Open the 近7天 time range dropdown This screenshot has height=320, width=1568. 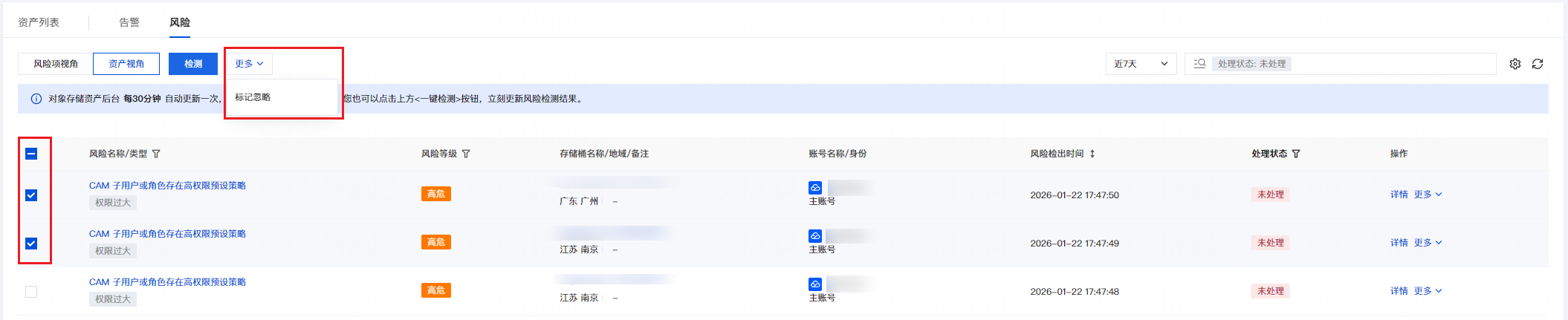1140,64
